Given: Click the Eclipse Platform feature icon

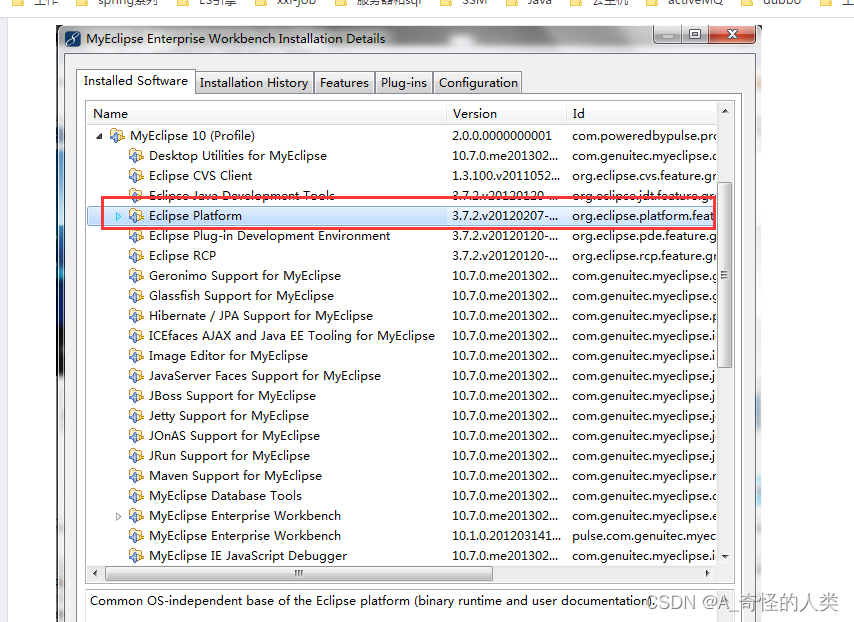Looking at the screenshot, I should point(136,216).
